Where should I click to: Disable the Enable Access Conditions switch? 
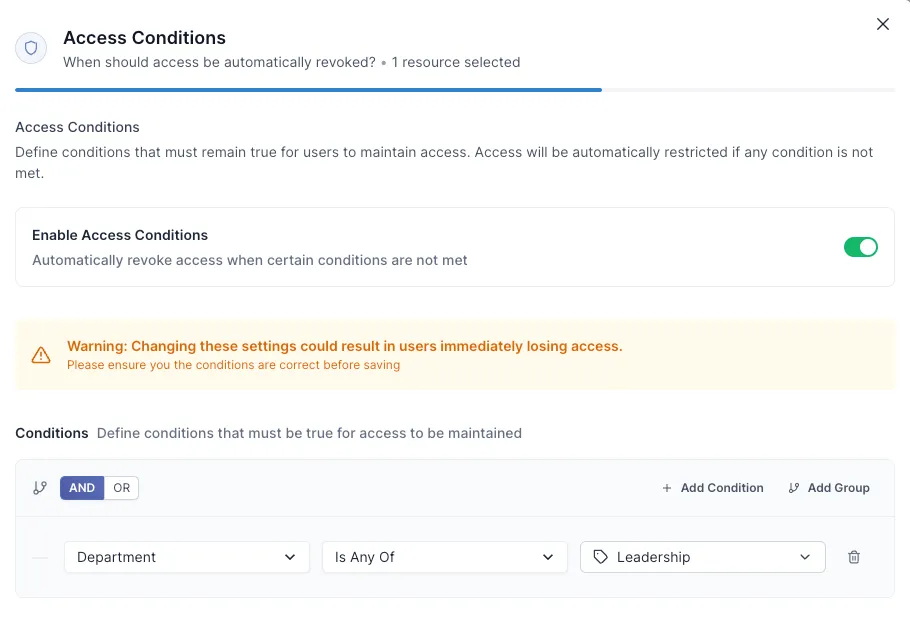pos(860,247)
